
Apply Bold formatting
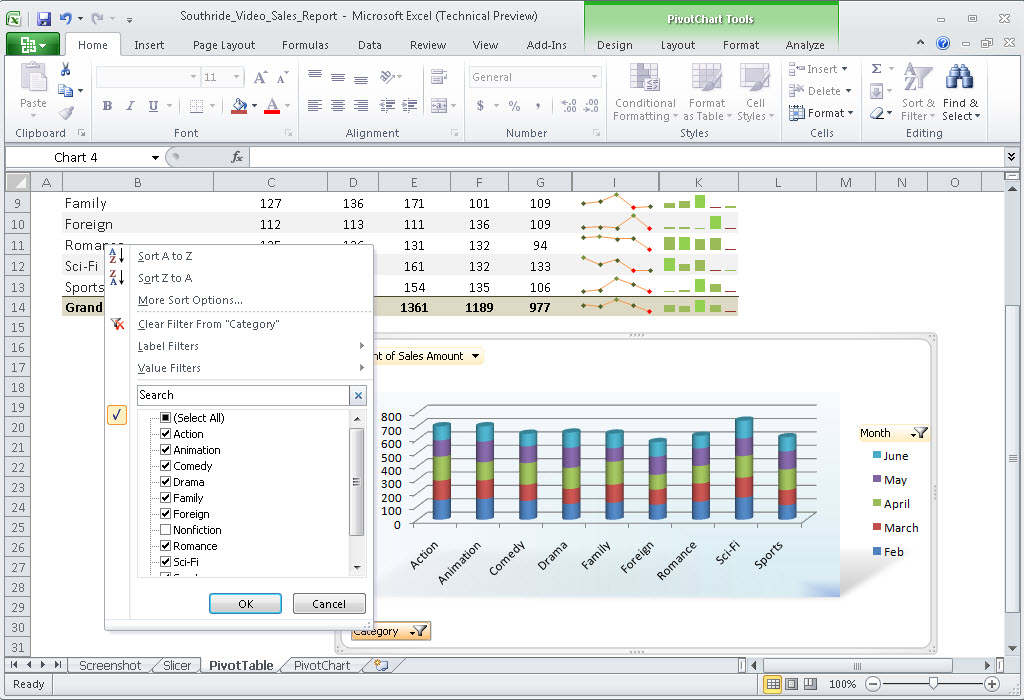coord(107,106)
